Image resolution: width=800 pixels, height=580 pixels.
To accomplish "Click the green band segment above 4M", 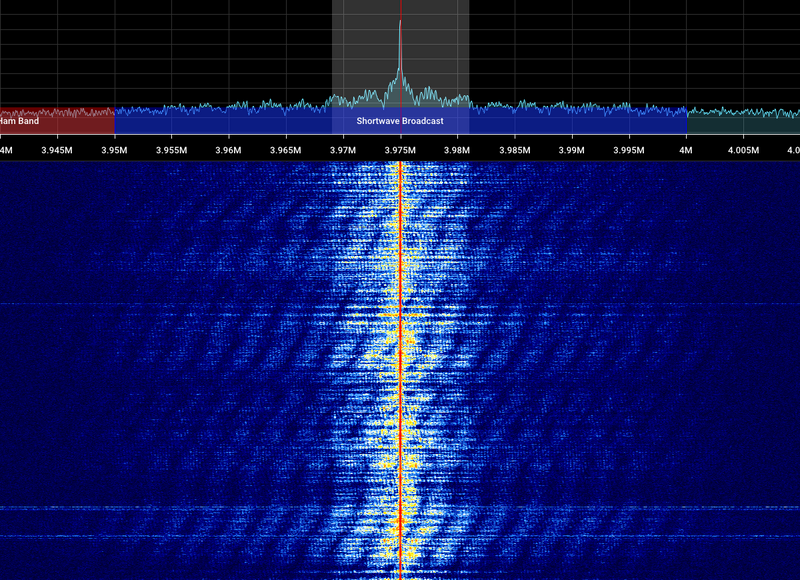I will [743, 121].
